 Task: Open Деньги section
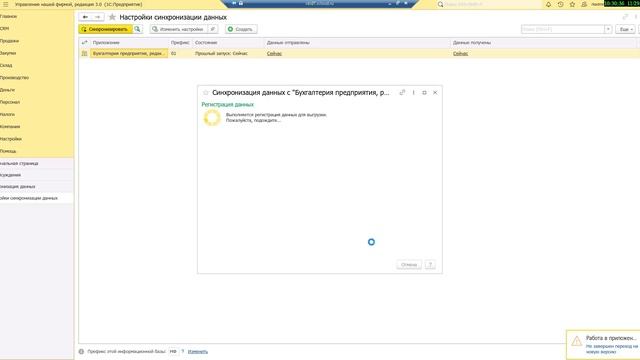click(x=7, y=90)
